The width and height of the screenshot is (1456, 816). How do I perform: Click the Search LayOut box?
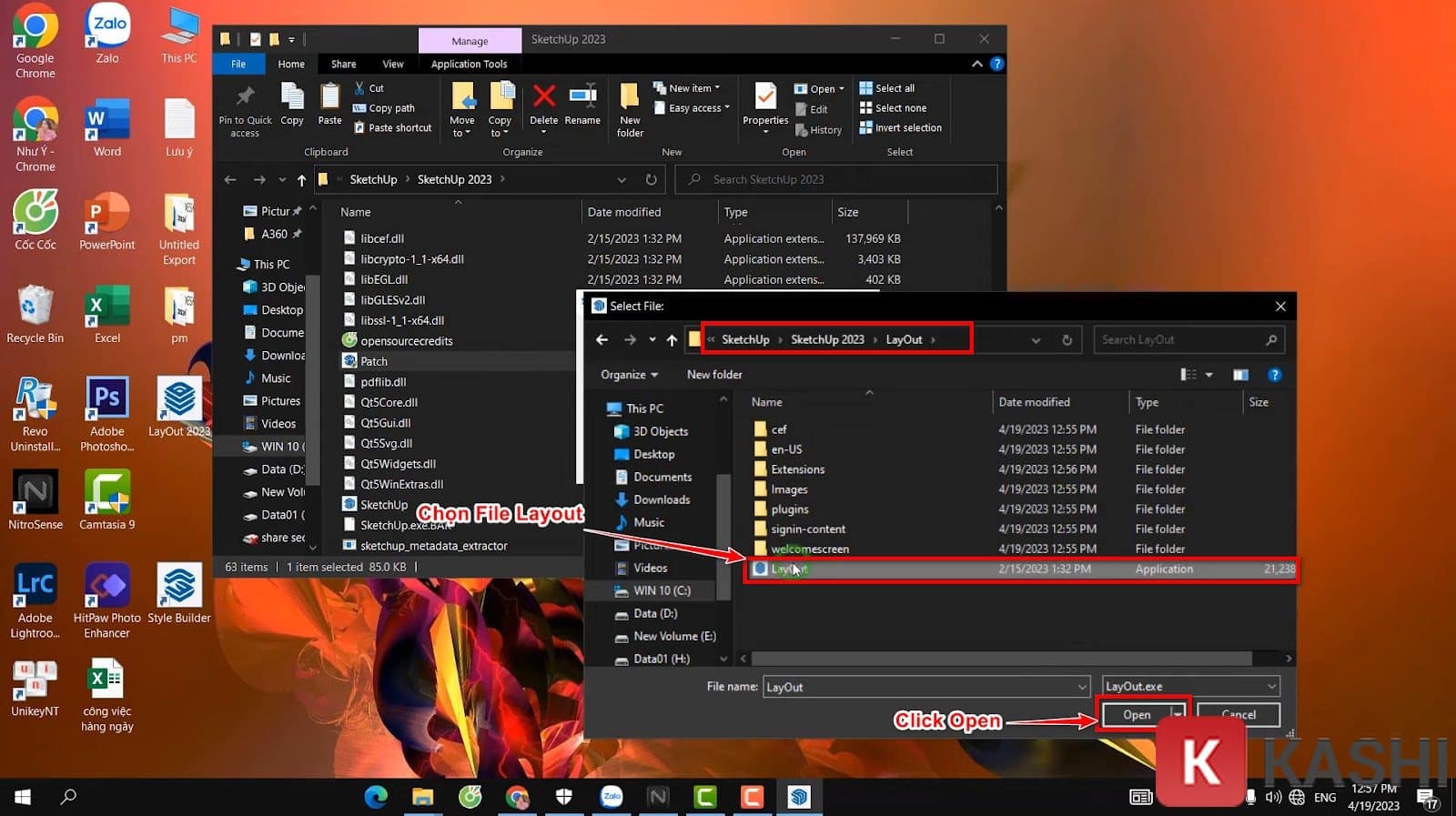click(1188, 340)
